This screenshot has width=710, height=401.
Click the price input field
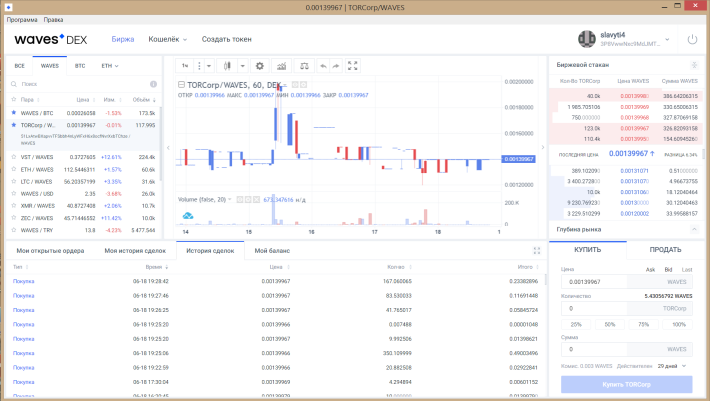point(627,282)
